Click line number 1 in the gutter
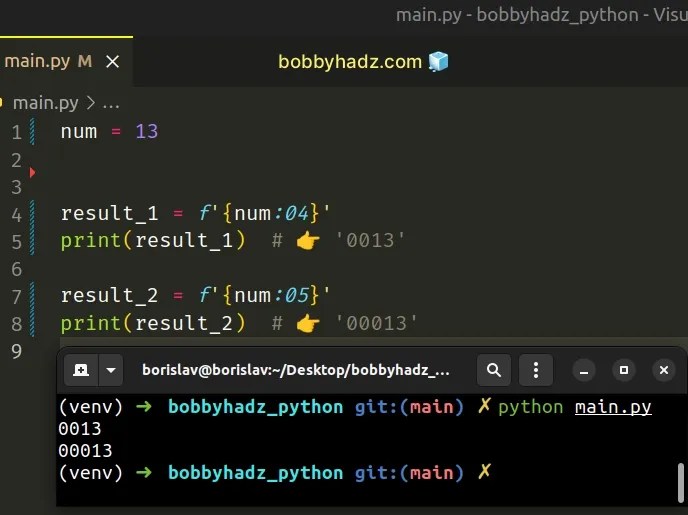This screenshot has width=688, height=515. pyautogui.click(x=17, y=132)
